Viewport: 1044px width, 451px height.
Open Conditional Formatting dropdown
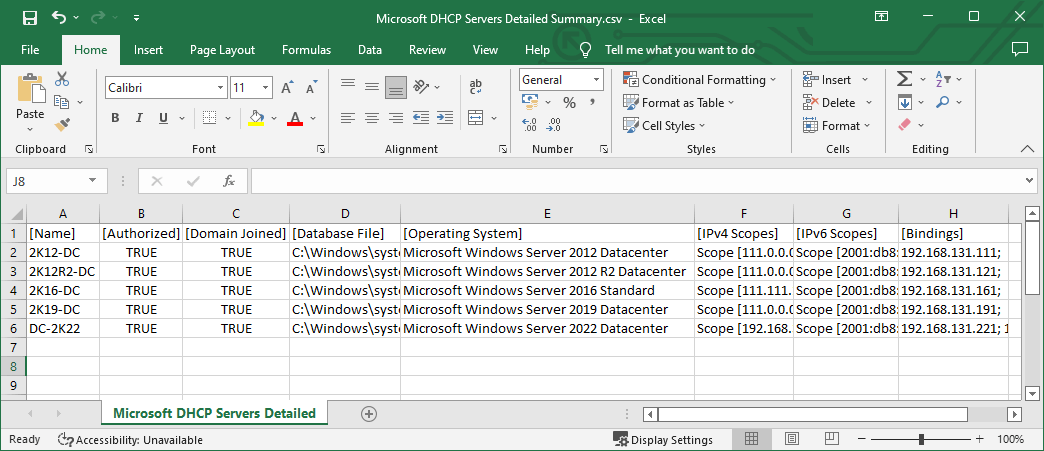pyautogui.click(x=700, y=79)
